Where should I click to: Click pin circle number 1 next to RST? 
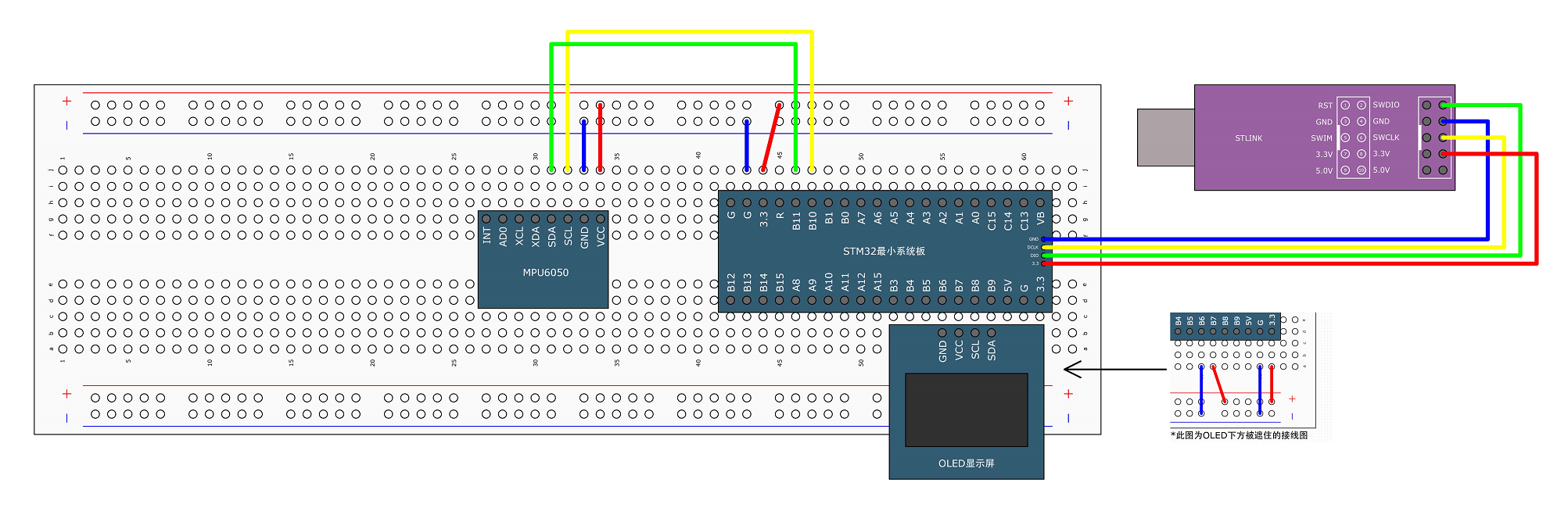pos(1345,105)
